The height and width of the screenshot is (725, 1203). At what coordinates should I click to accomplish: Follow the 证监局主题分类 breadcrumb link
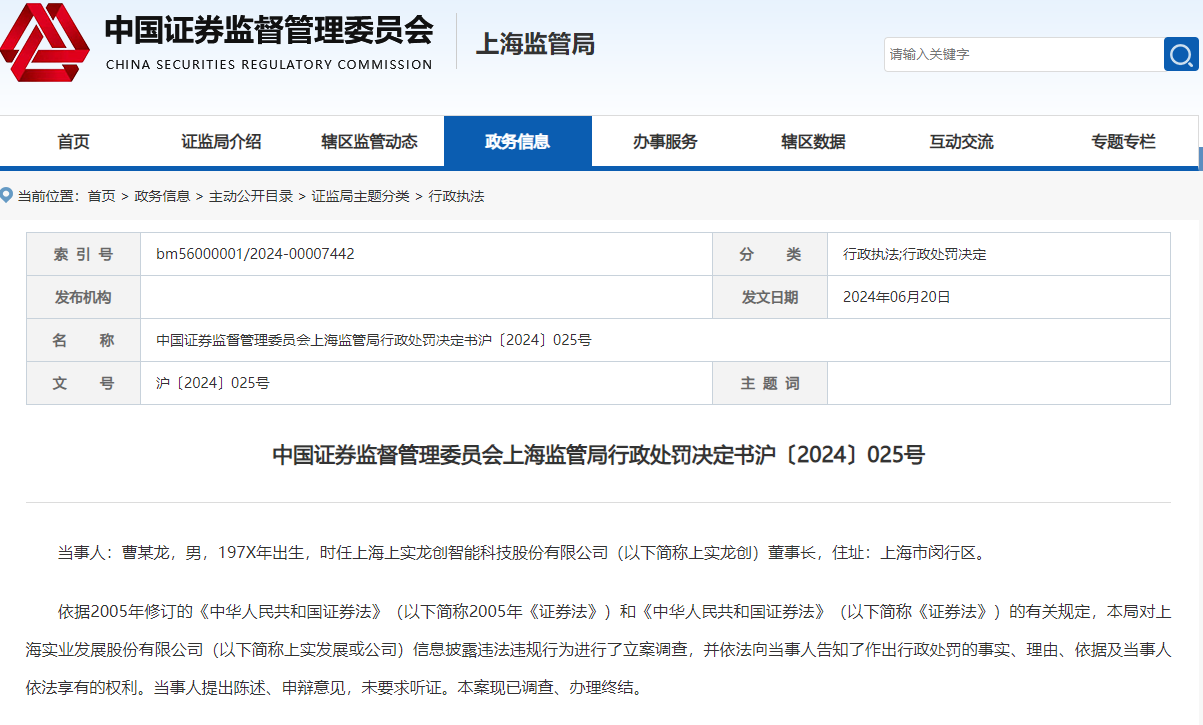[x=360, y=196]
